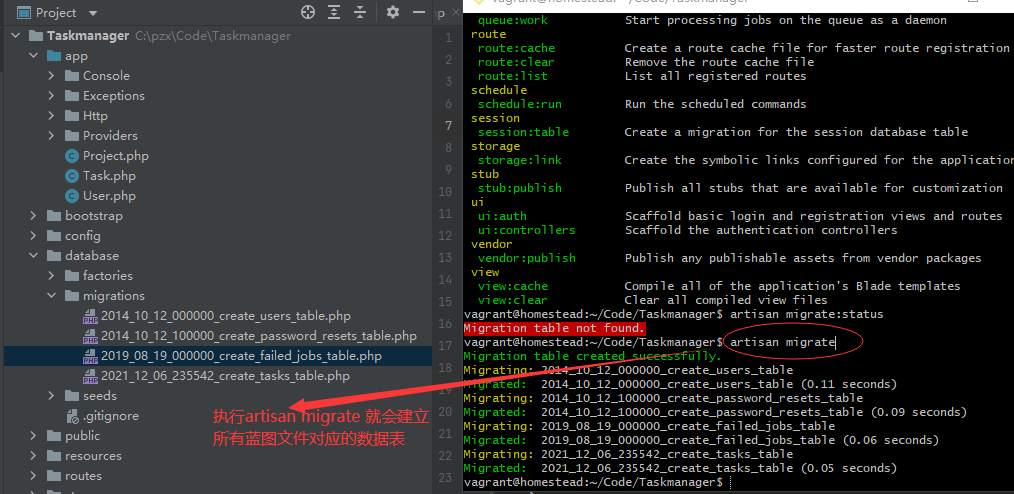
Task: Click 'stub:publish' command in terminal
Action: pos(519,188)
